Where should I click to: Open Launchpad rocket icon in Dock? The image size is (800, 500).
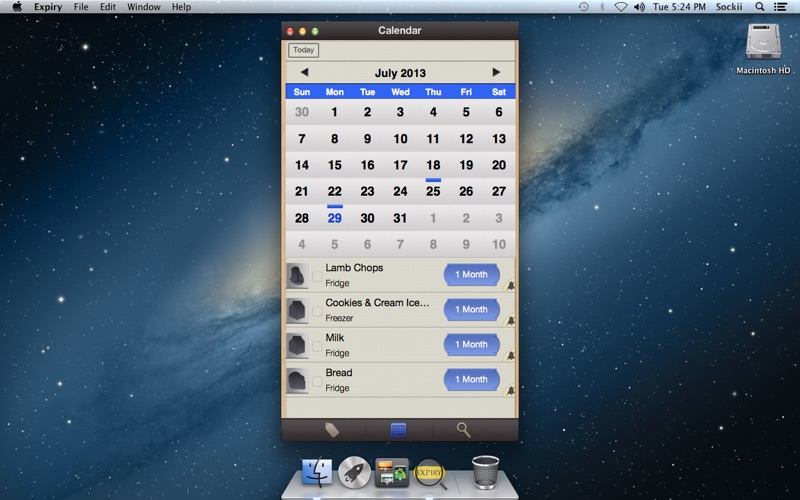point(354,472)
